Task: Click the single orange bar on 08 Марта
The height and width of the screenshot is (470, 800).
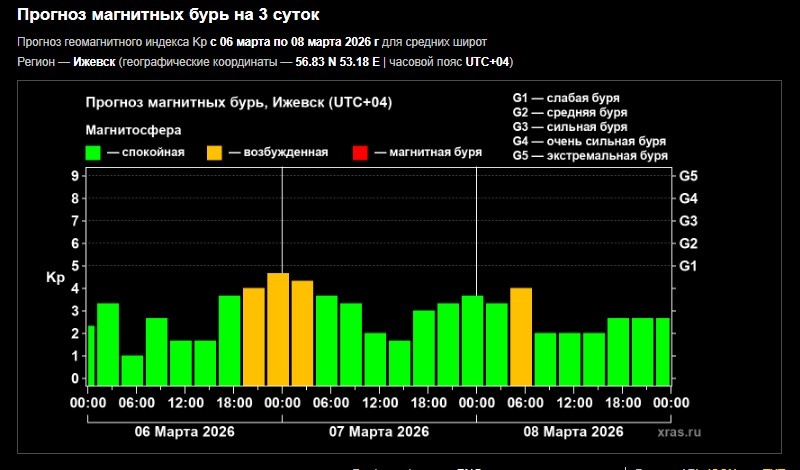Action: (x=521, y=337)
